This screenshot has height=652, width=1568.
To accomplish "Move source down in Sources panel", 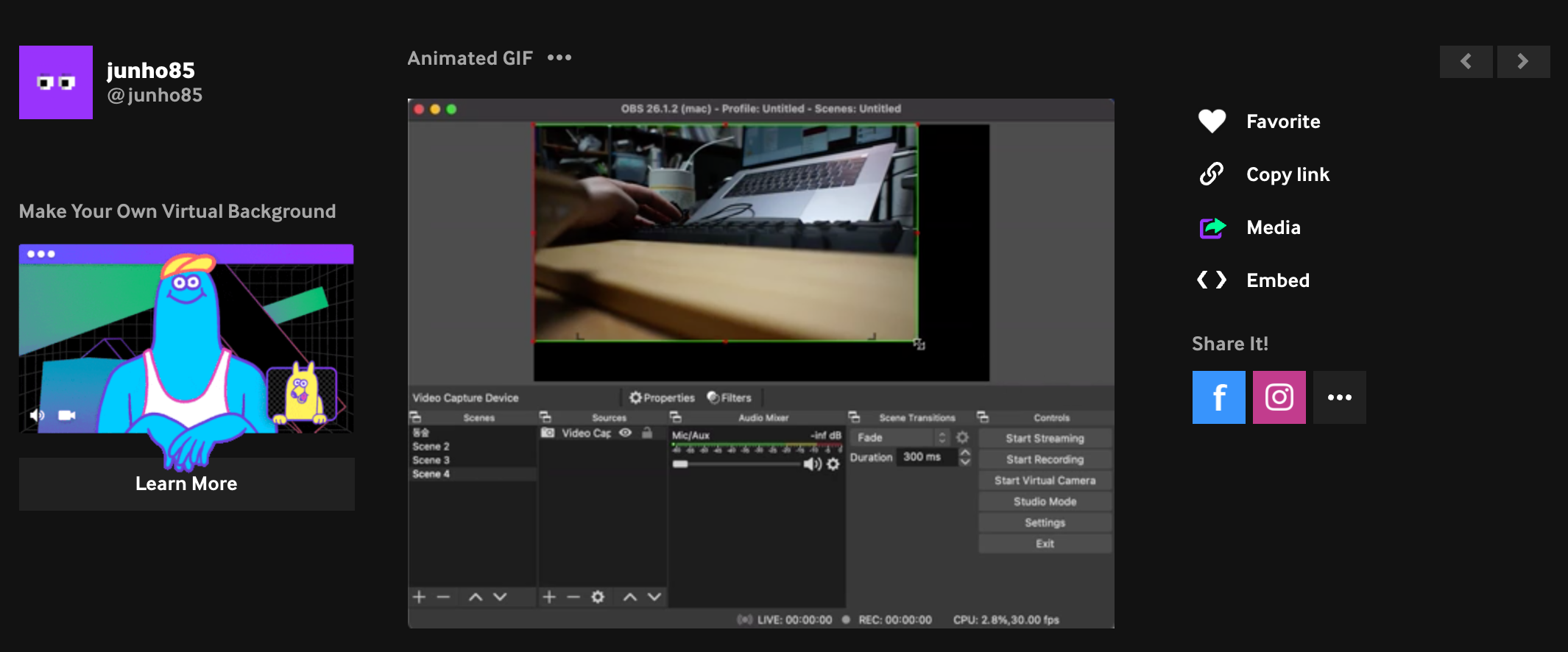I will click(654, 597).
